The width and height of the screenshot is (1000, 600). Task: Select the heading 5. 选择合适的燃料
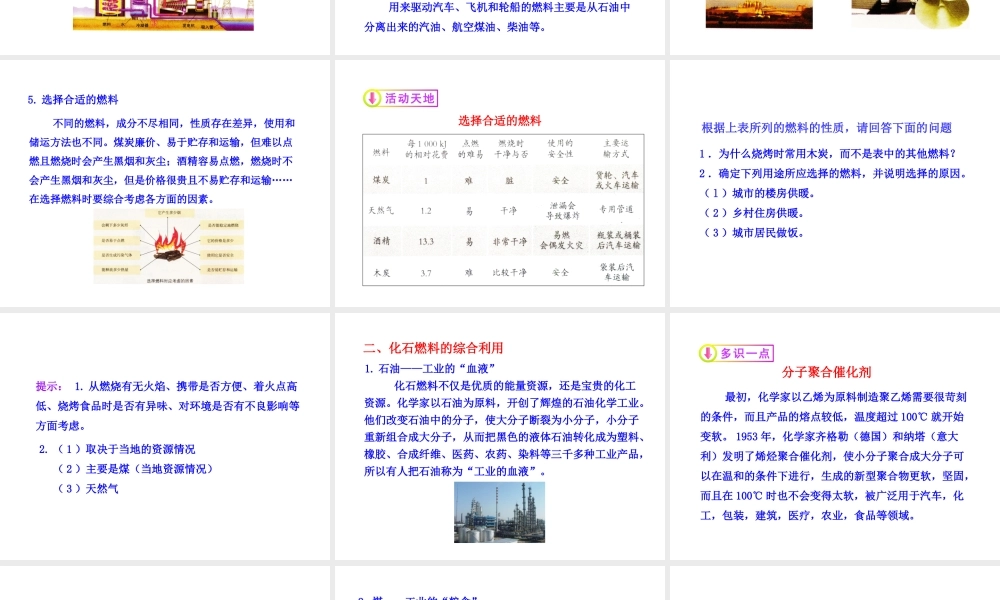click(73, 99)
